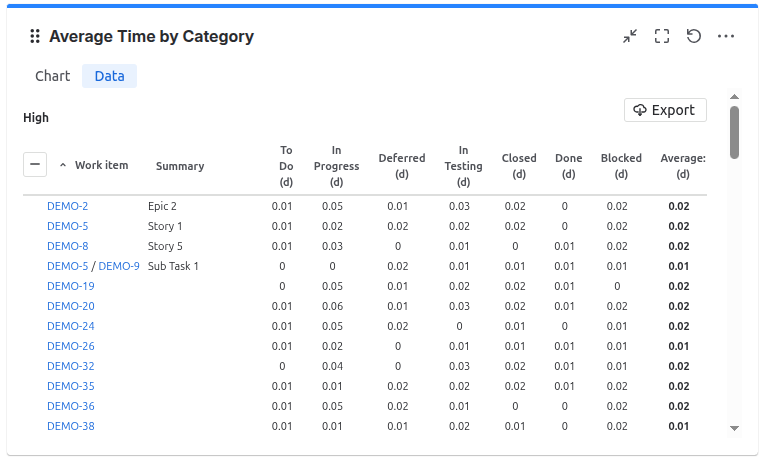
Task: Click the vertical scrollbar thumb
Action: coord(734,133)
